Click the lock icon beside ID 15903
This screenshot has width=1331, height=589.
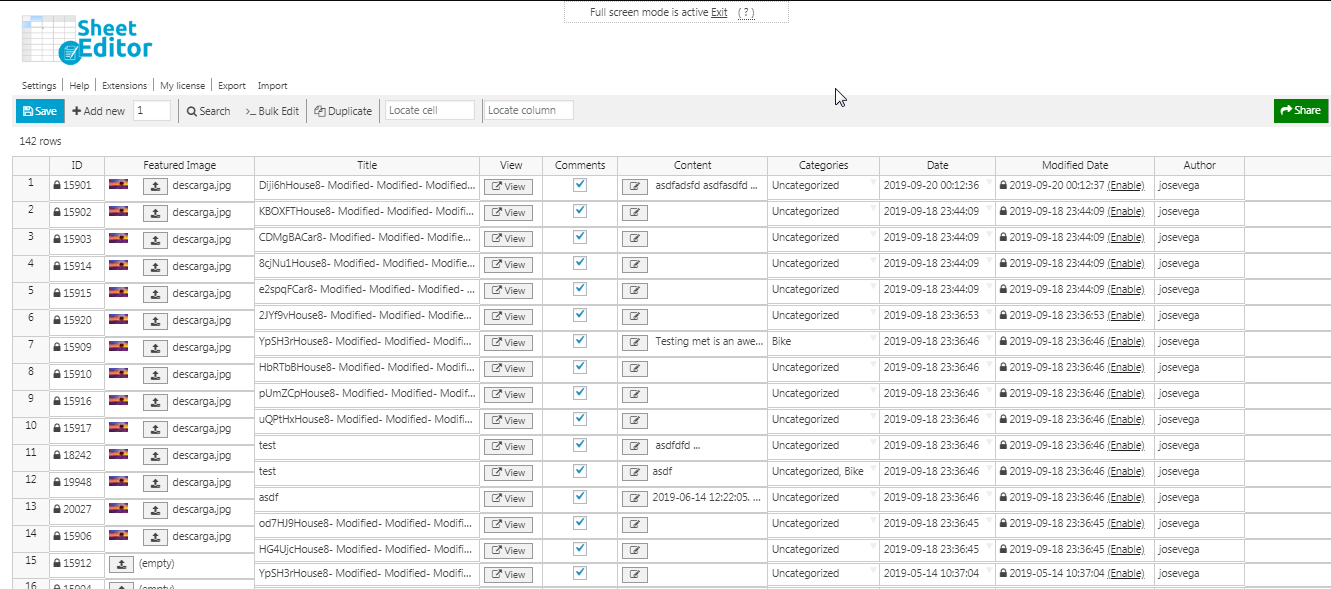pyautogui.click(x=57, y=239)
